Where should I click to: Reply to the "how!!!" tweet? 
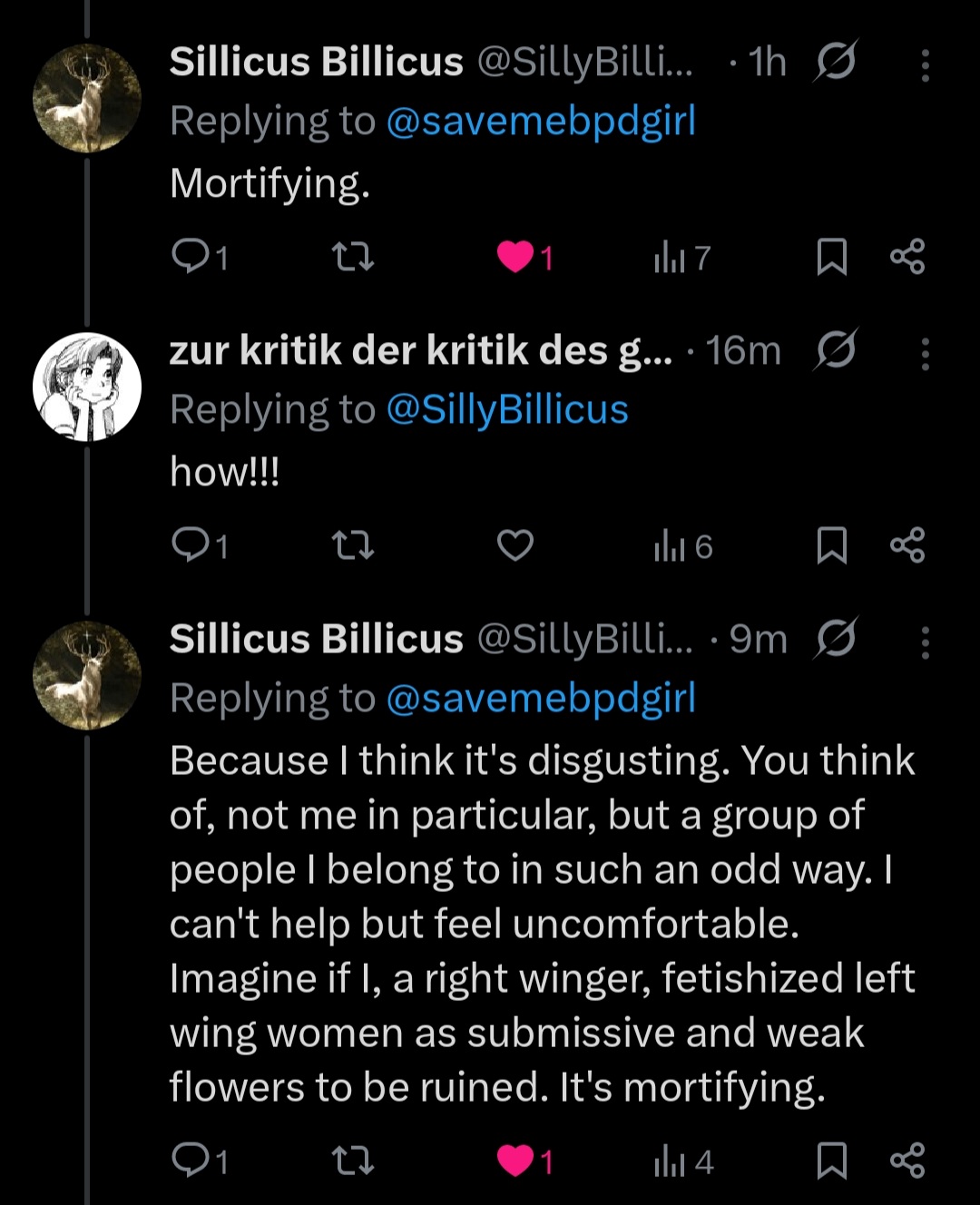(191, 545)
